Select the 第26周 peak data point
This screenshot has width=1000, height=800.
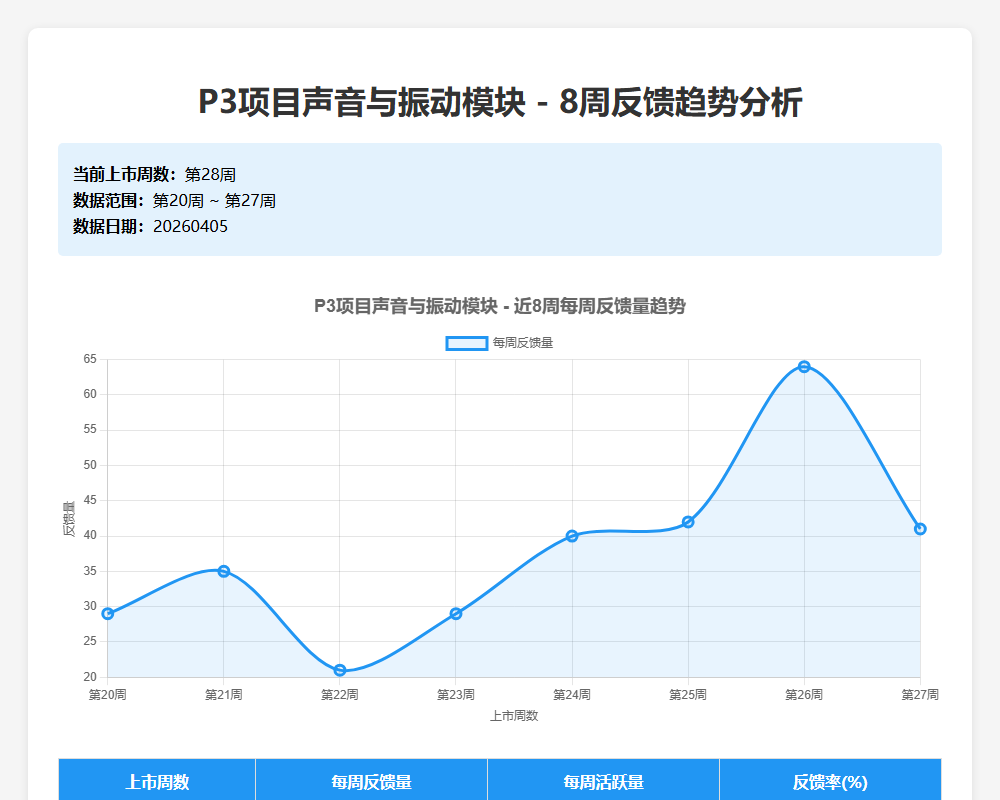coord(804,366)
